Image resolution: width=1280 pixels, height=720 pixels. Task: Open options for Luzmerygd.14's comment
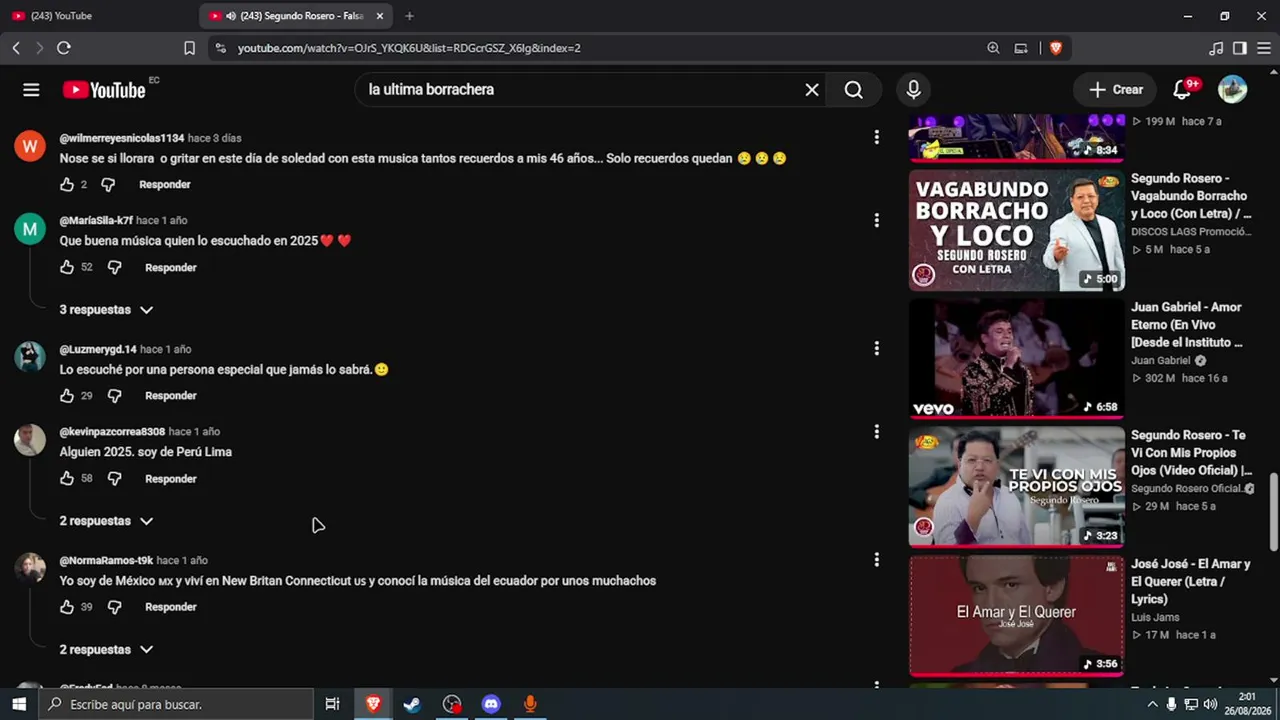pos(876,349)
